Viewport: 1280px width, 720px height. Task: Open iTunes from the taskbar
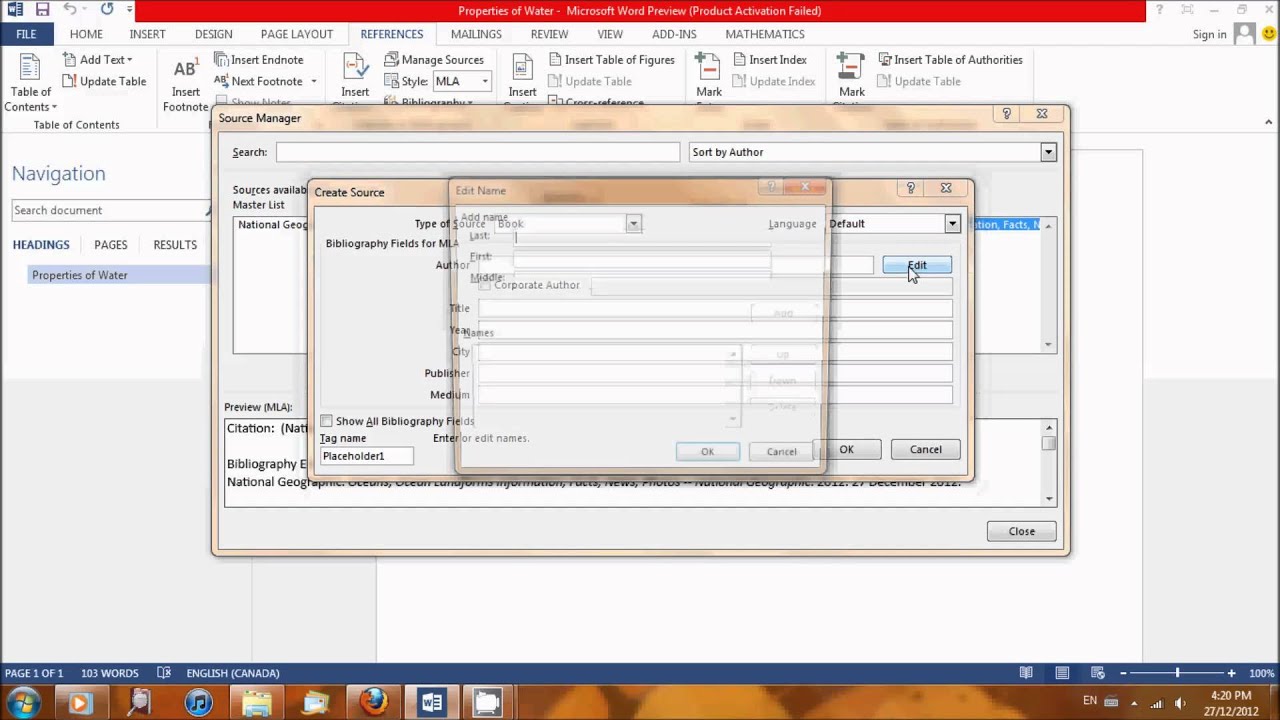pyautogui.click(x=198, y=702)
